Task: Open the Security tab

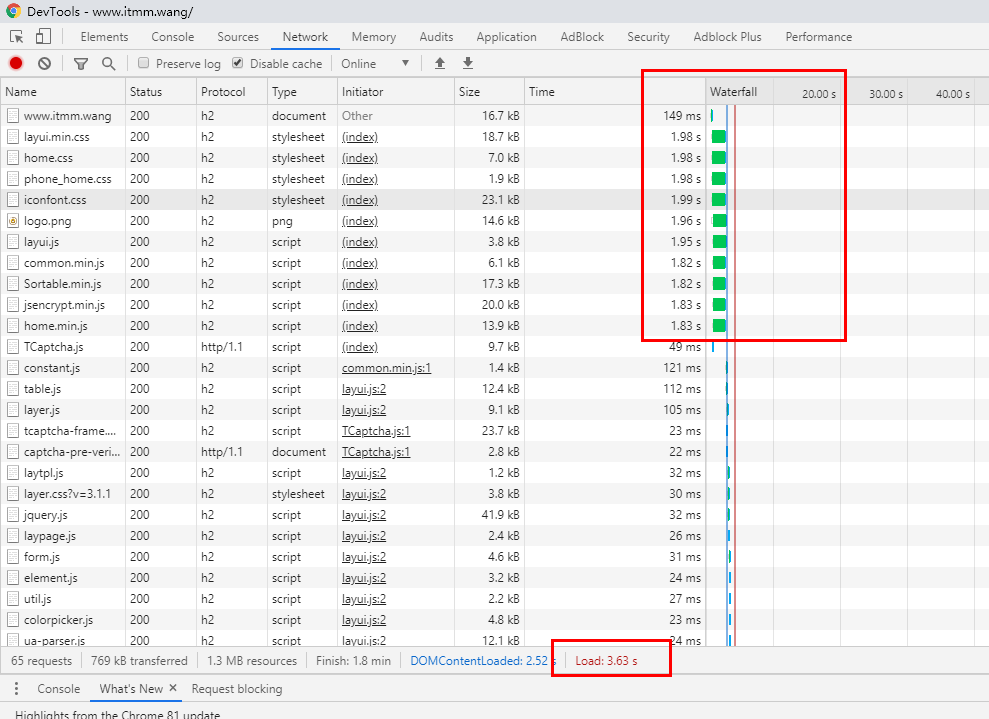Action: pos(648,37)
